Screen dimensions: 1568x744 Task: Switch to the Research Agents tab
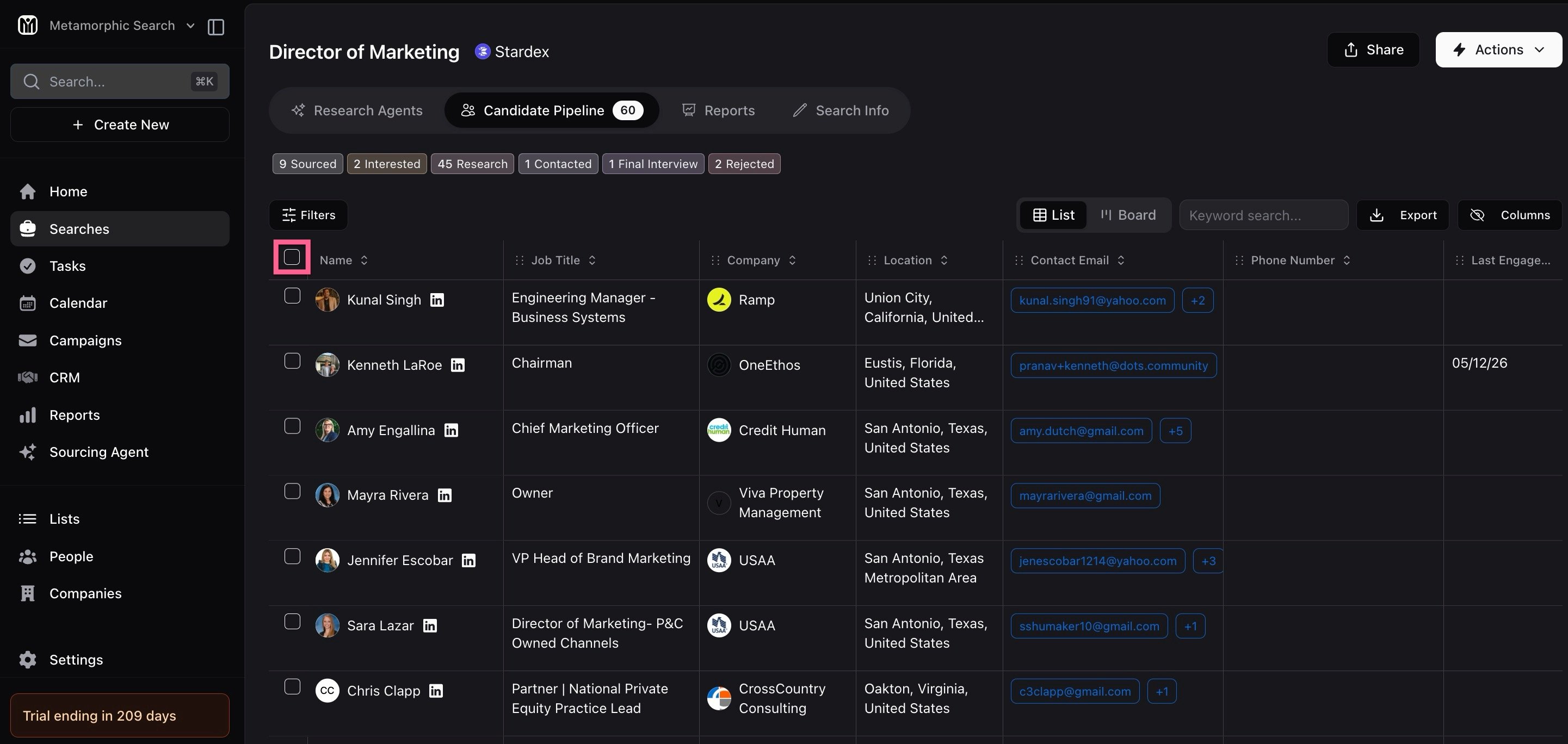click(357, 111)
